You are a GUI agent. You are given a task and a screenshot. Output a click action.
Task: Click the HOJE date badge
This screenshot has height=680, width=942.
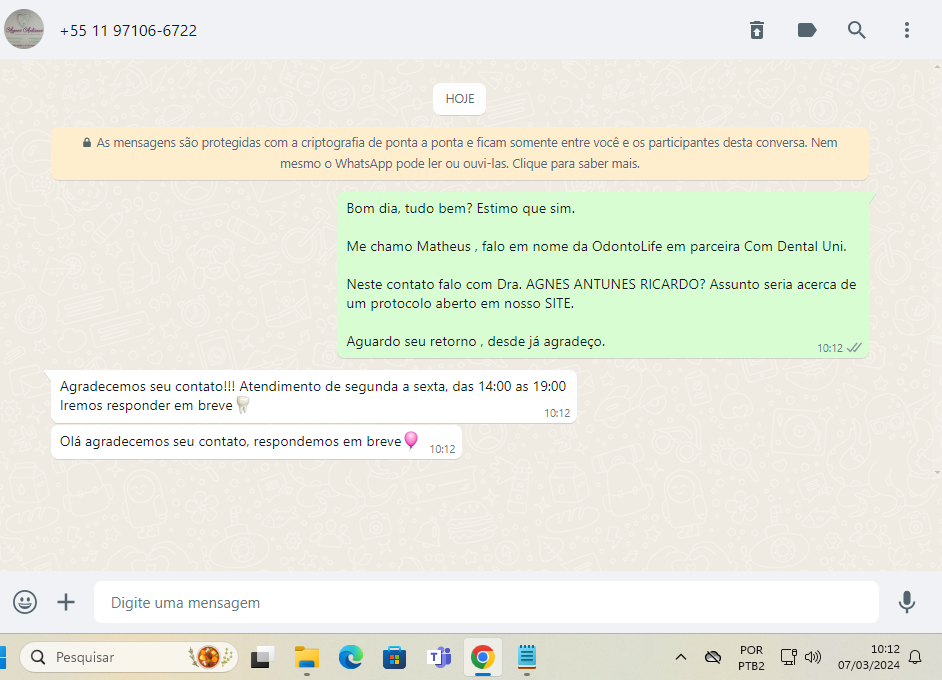(460, 99)
